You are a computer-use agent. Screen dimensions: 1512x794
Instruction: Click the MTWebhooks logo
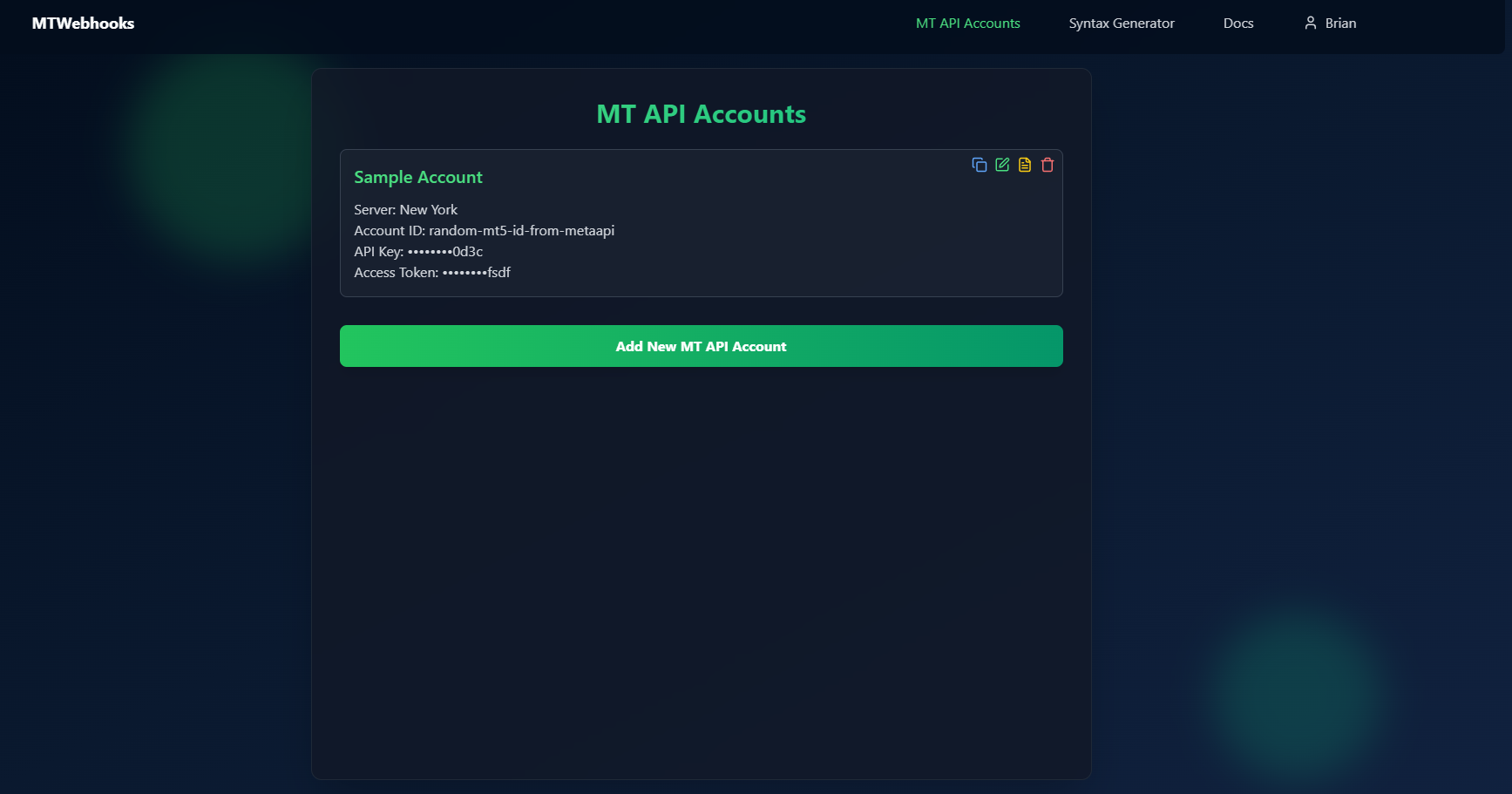83,24
